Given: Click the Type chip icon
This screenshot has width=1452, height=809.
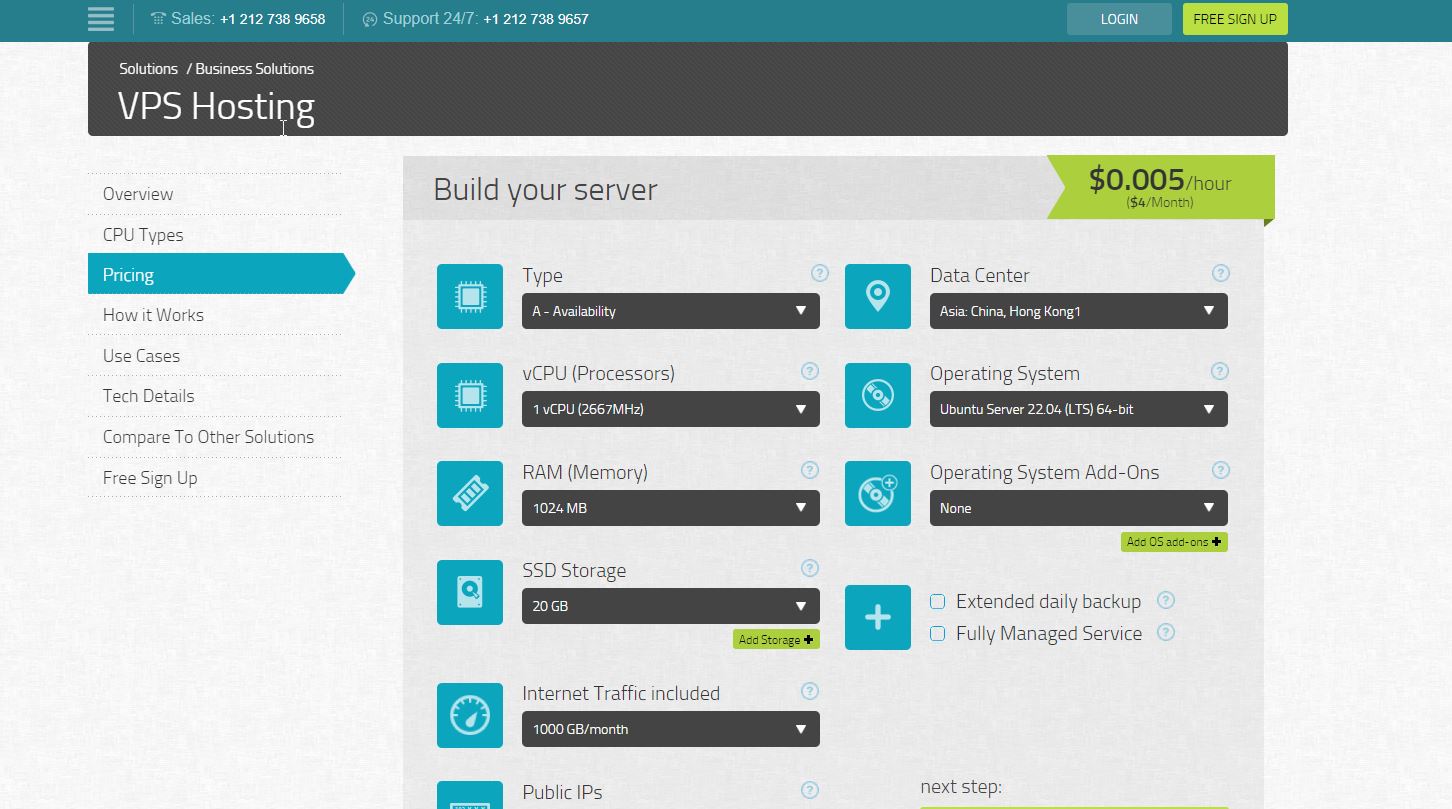Looking at the screenshot, I should [470, 296].
